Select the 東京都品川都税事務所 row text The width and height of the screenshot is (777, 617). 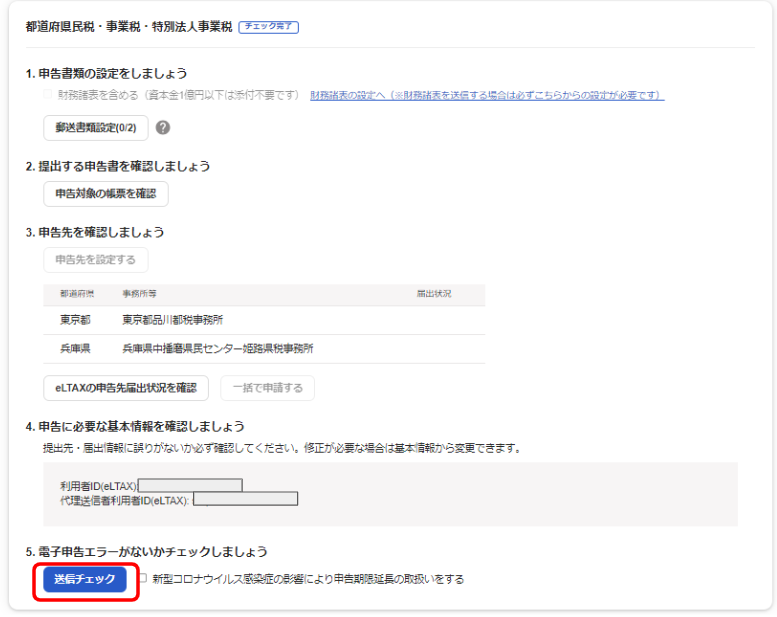tap(172, 320)
